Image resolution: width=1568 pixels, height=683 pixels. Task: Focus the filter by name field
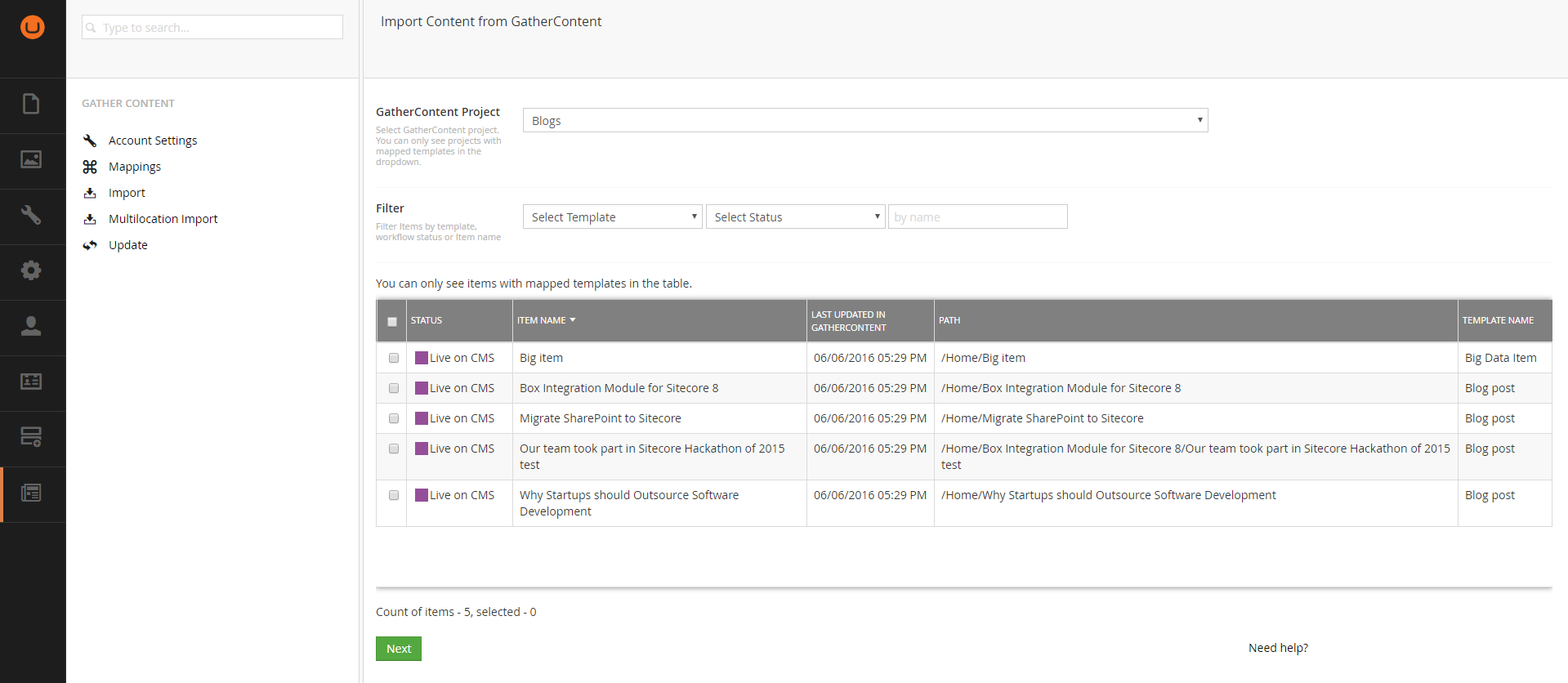point(978,217)
